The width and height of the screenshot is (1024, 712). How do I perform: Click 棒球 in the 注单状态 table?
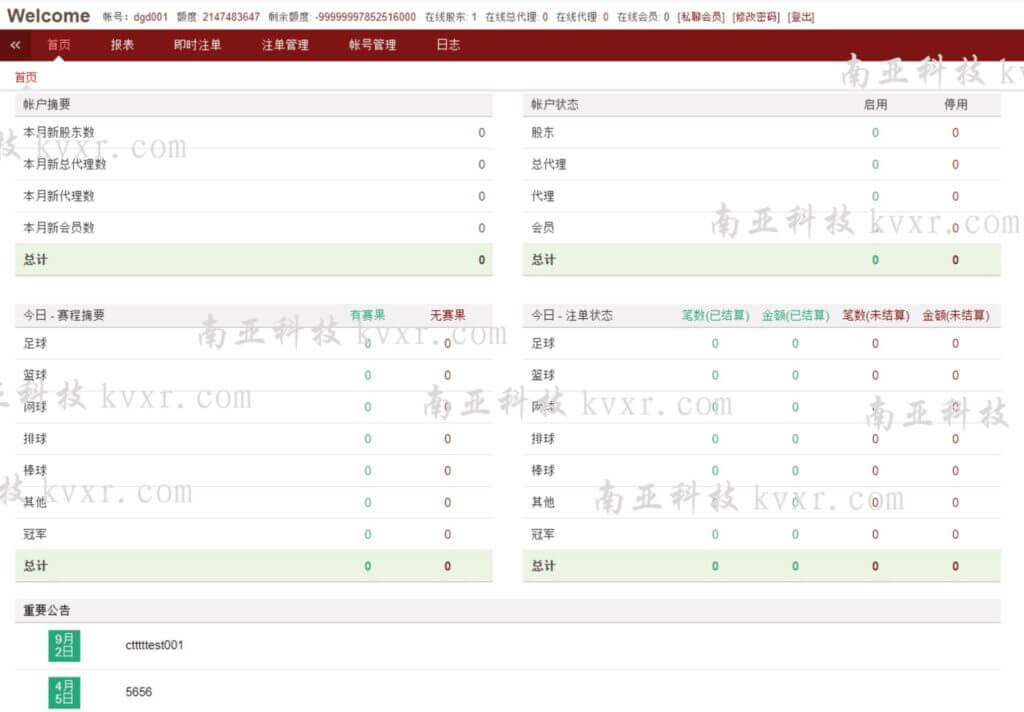point(543,470)
